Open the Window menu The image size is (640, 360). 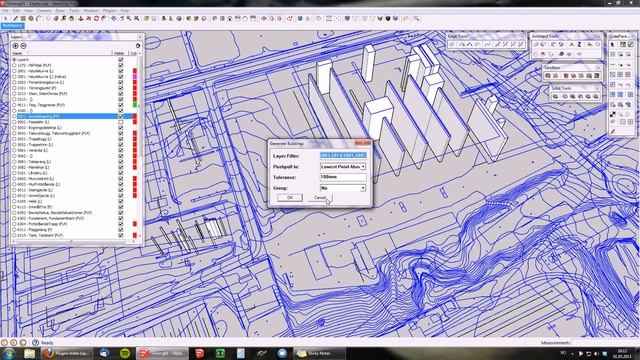pyautogui.click(x=91, y=11)
